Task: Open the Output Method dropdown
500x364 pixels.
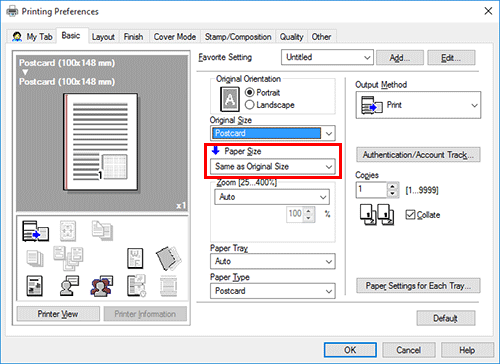Action: pos(418,105)
